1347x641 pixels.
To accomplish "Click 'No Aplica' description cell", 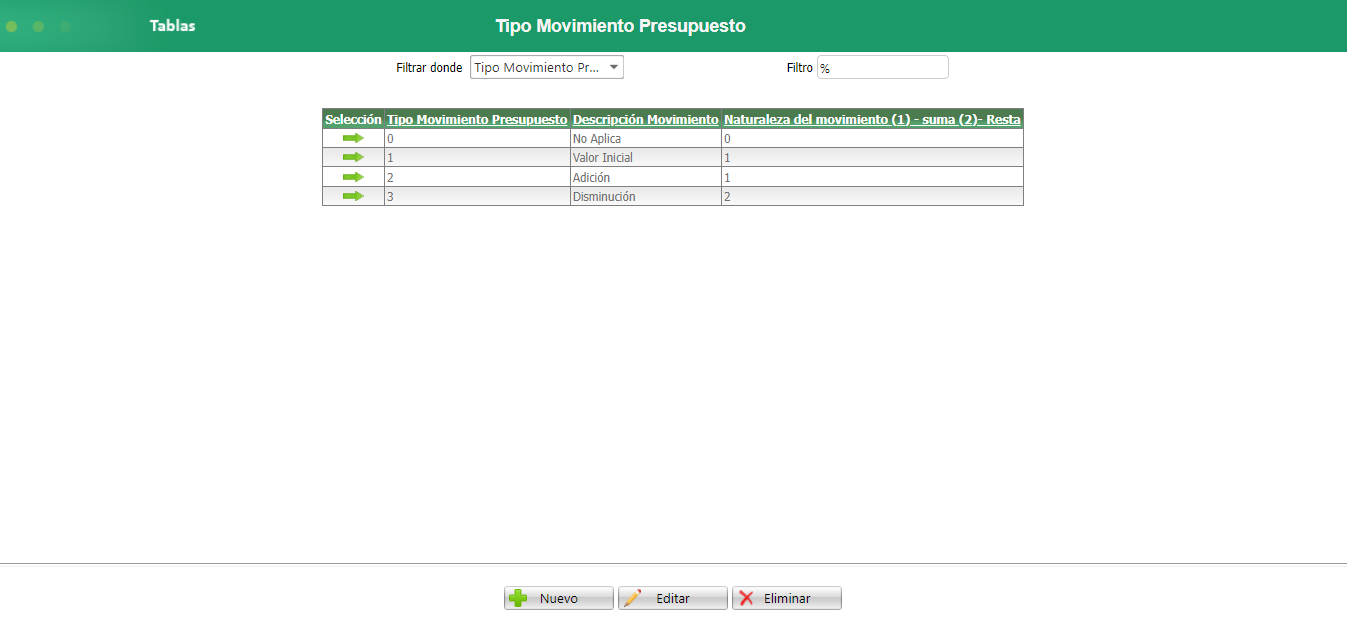I will [x=645, y=138].
